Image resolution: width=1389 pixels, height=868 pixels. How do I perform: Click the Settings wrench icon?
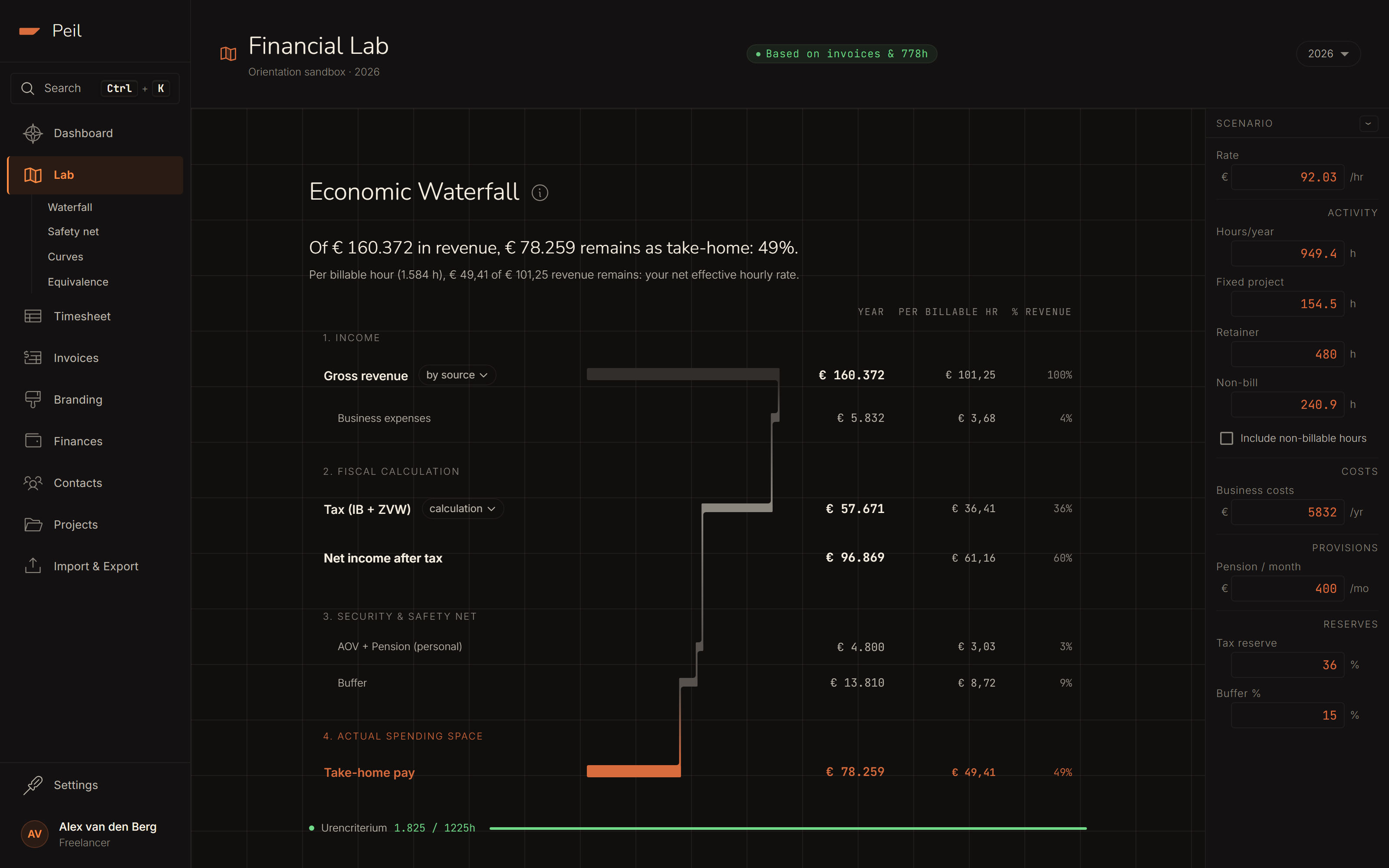(33, 785)
